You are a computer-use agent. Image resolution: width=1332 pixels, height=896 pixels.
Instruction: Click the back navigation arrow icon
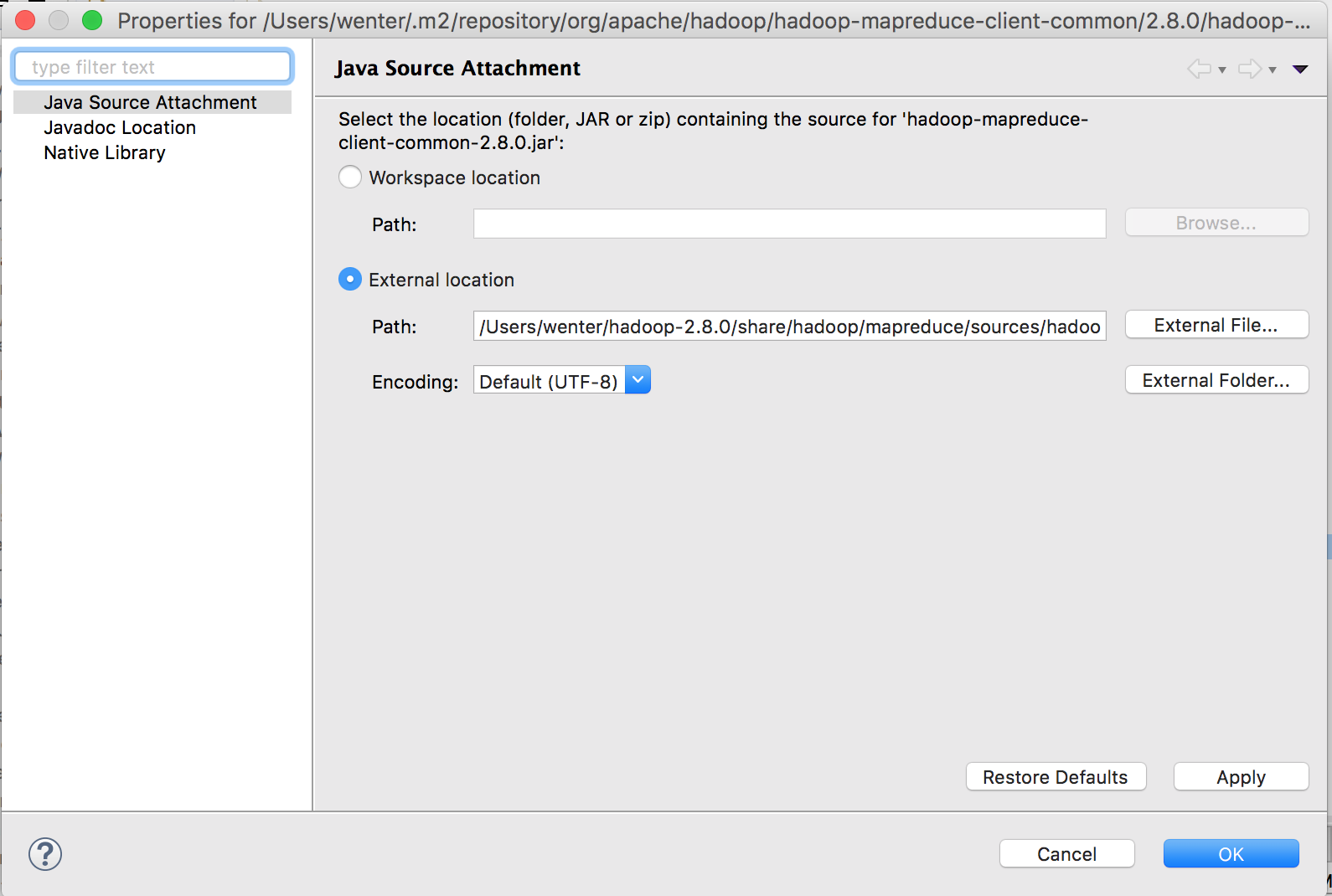(1199, 69)
